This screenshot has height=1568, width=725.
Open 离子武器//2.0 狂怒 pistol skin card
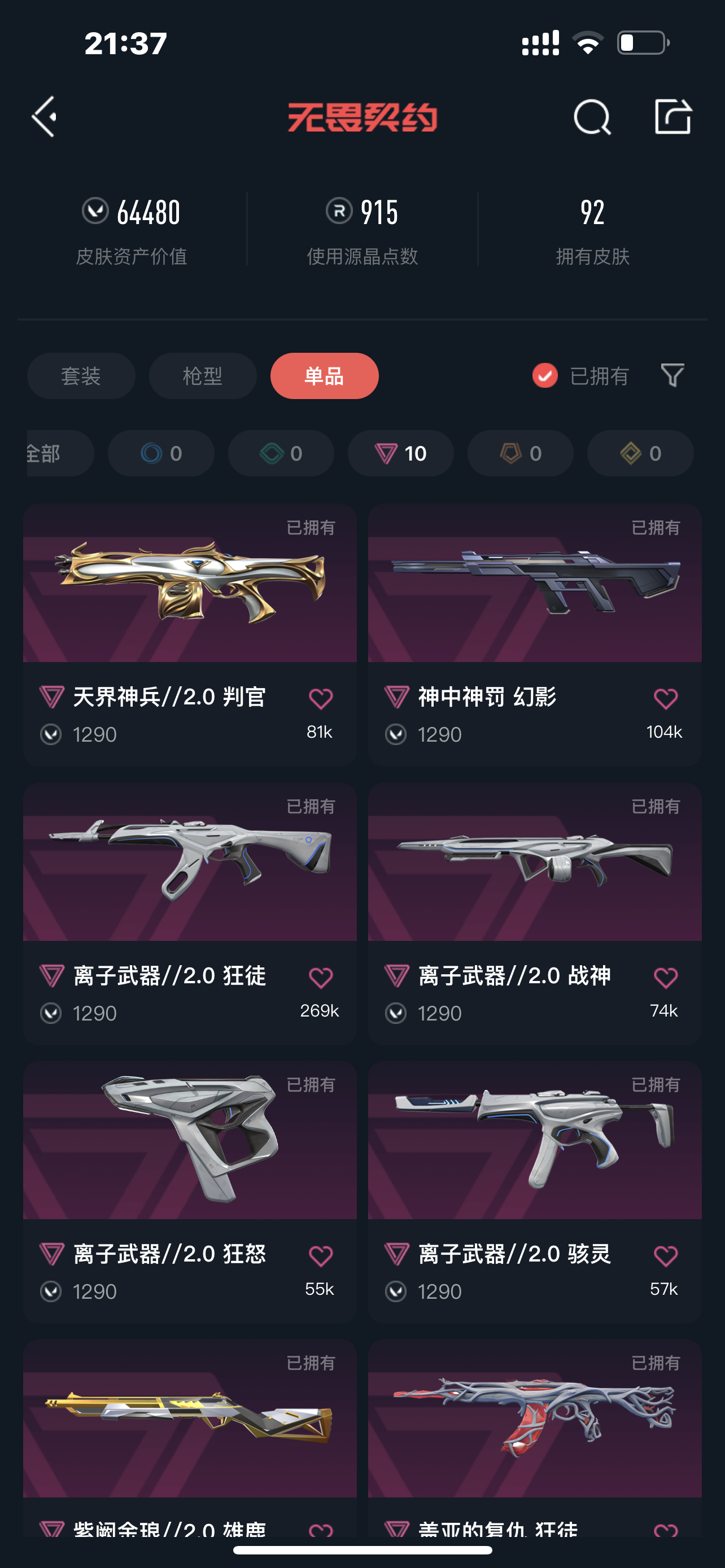coord(190,1192)
